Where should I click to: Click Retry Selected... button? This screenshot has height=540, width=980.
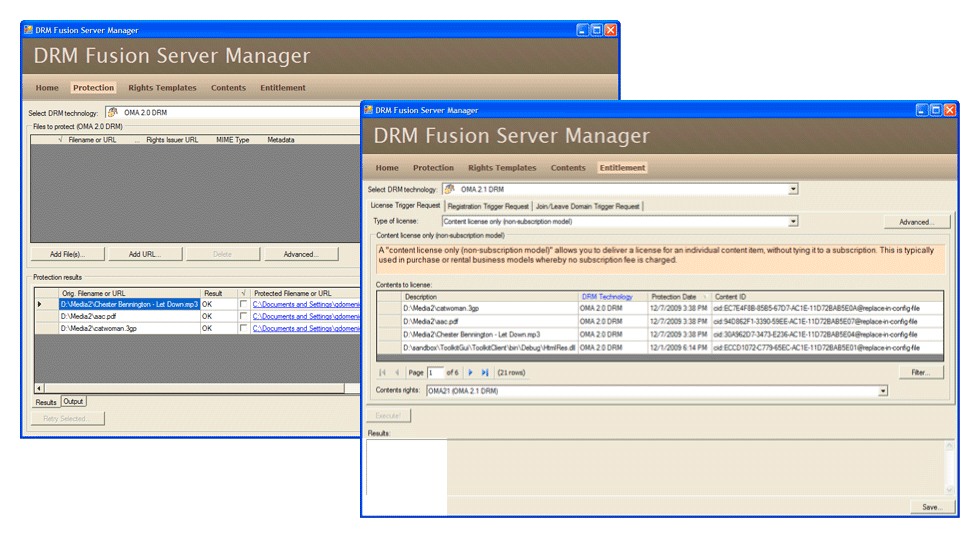tap(68, 418)
